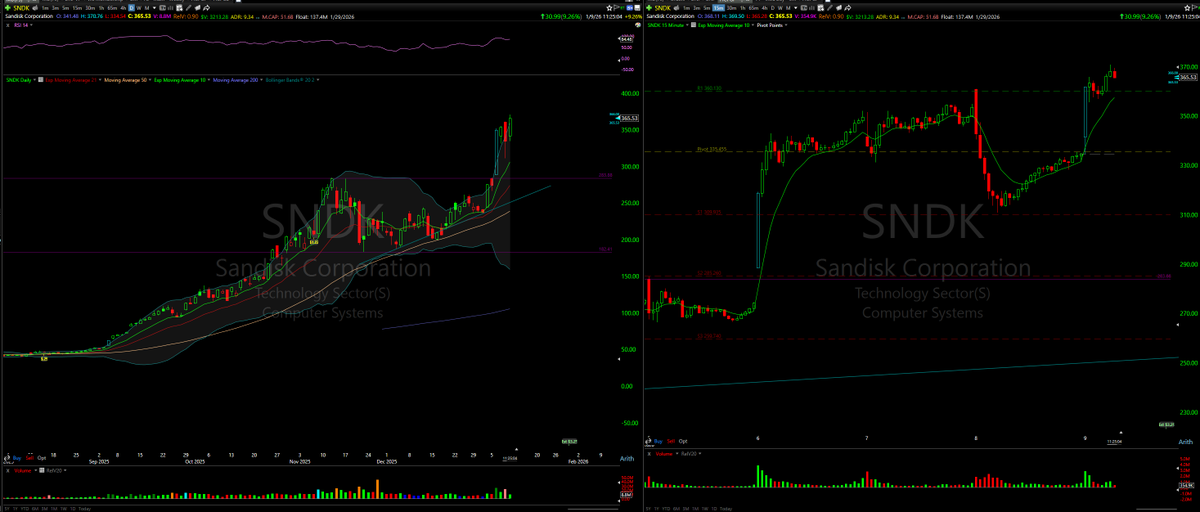This screenshot has width=1200, height=512.
Task: Select 1h timeframe in right chart
Action: point(743,8)
